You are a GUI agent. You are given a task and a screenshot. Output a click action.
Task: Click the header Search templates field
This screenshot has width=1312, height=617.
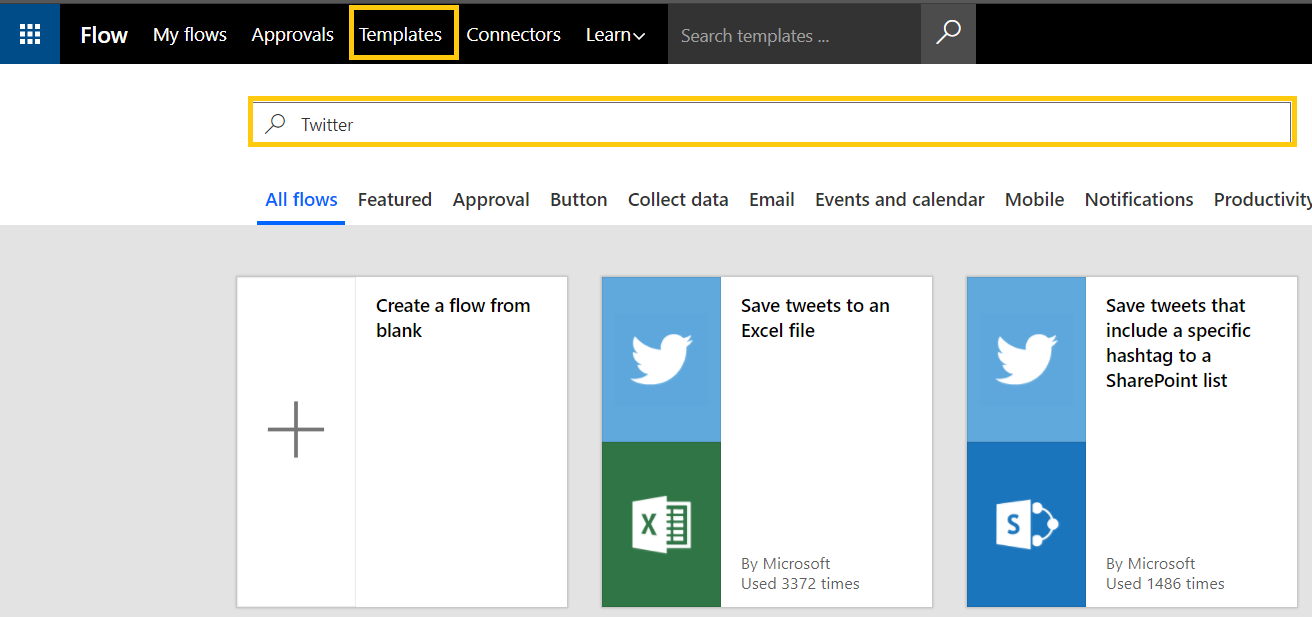794,34
